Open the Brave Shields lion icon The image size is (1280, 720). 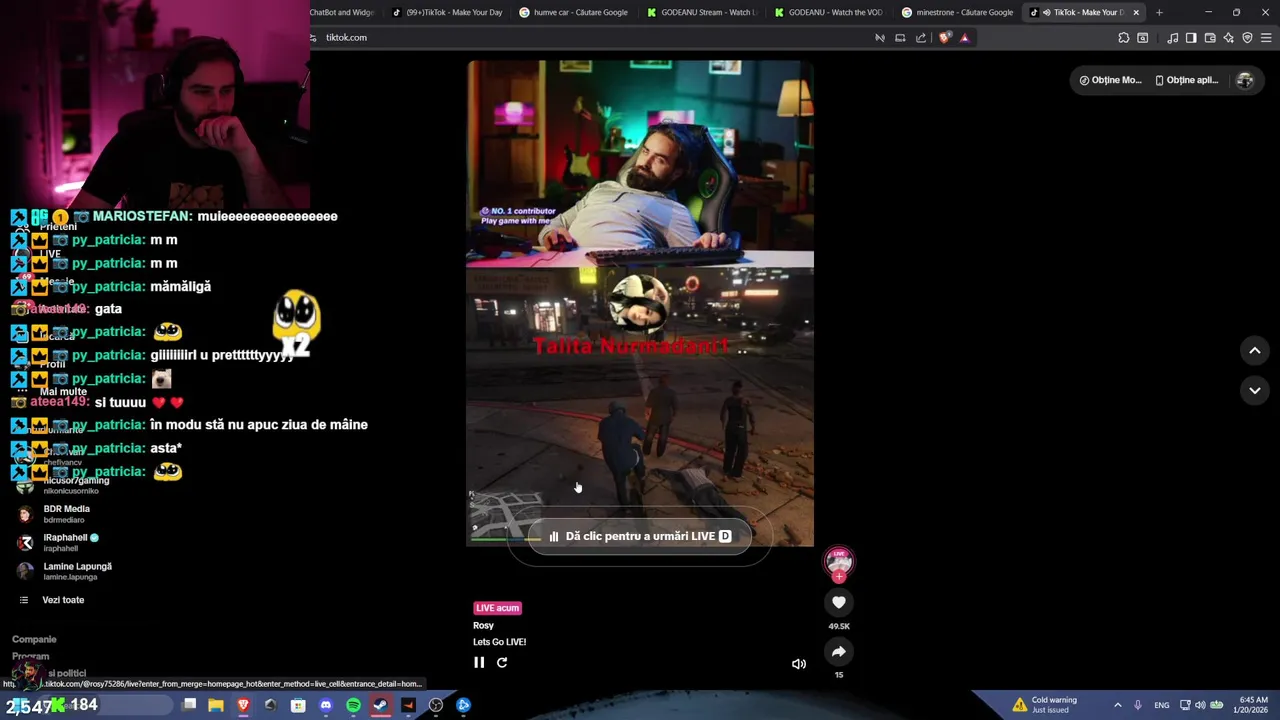[x=945, y=38]
